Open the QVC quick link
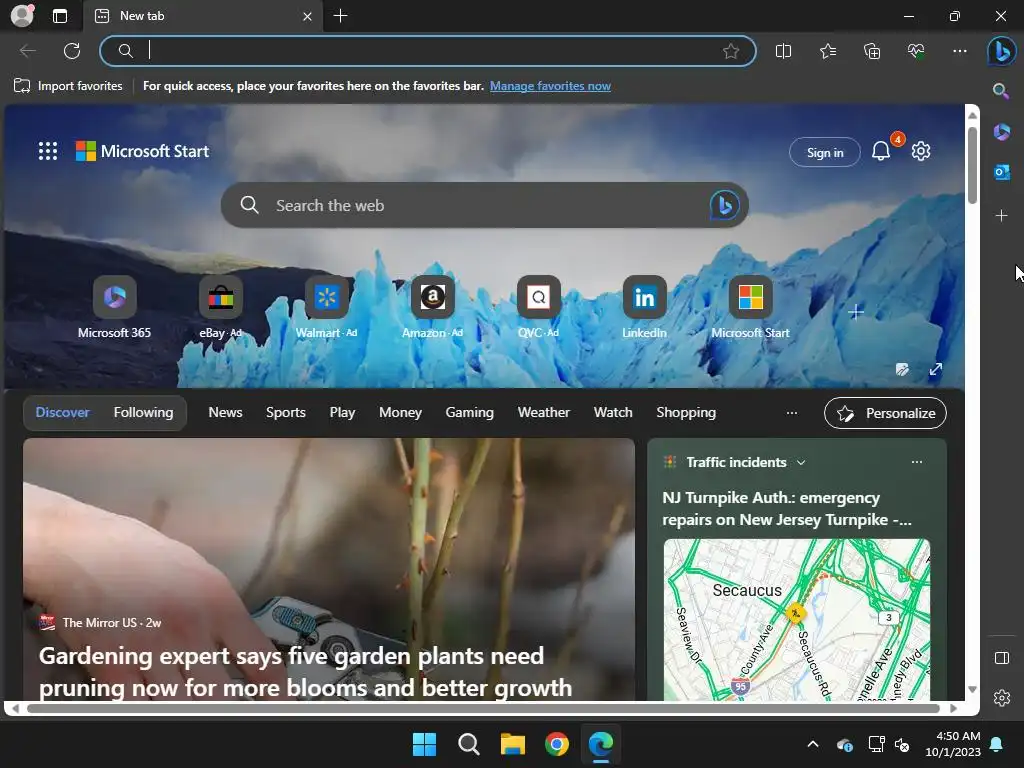The image size is (1024, 768). (x=538, y=308)
